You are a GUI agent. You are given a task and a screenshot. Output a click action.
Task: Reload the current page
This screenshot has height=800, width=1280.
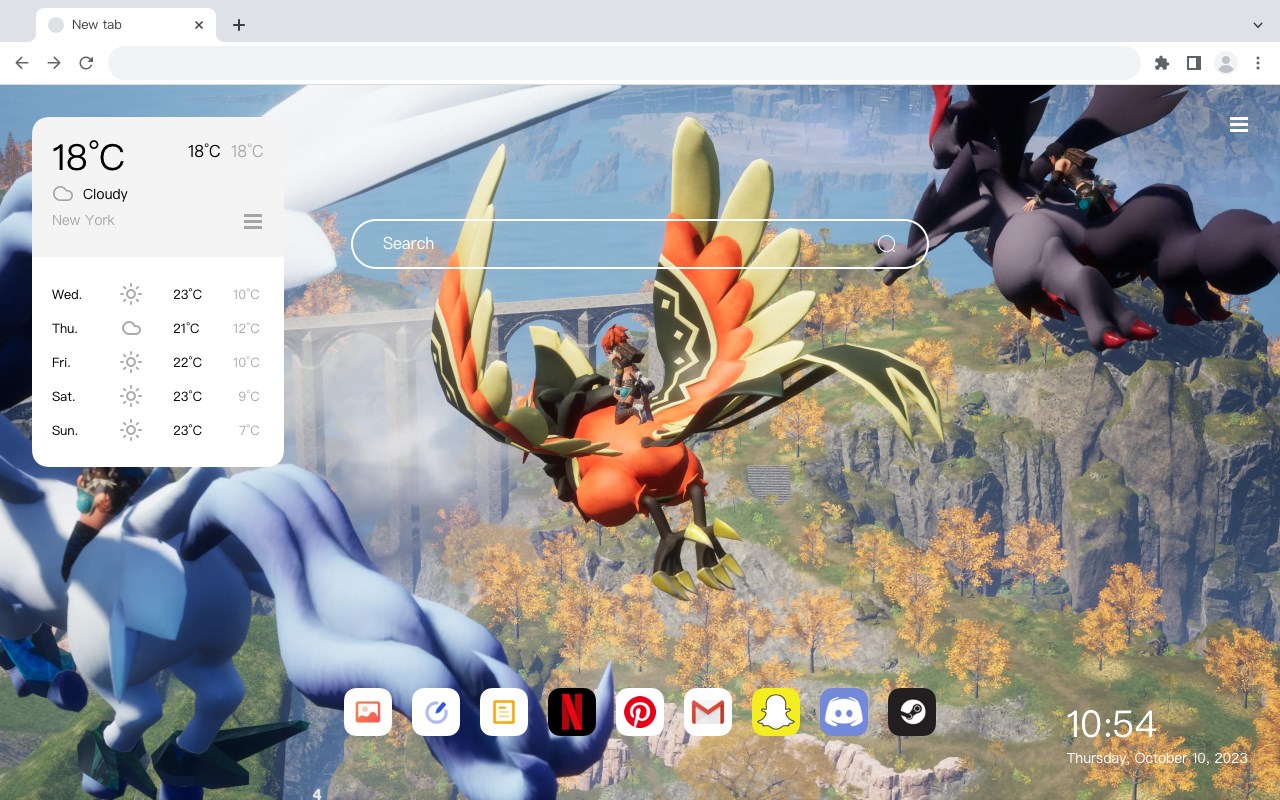click(x=86, y=63)
